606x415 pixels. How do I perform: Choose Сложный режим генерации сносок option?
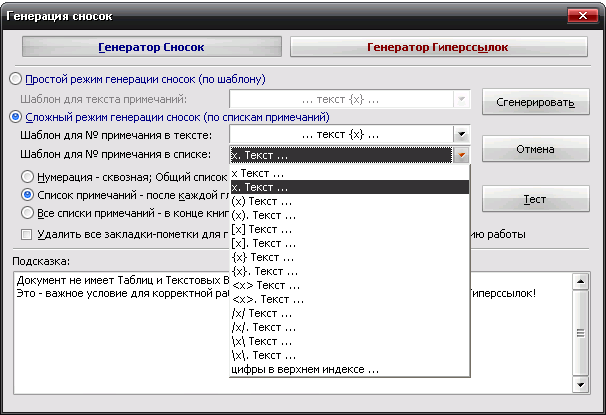[15, 117]
